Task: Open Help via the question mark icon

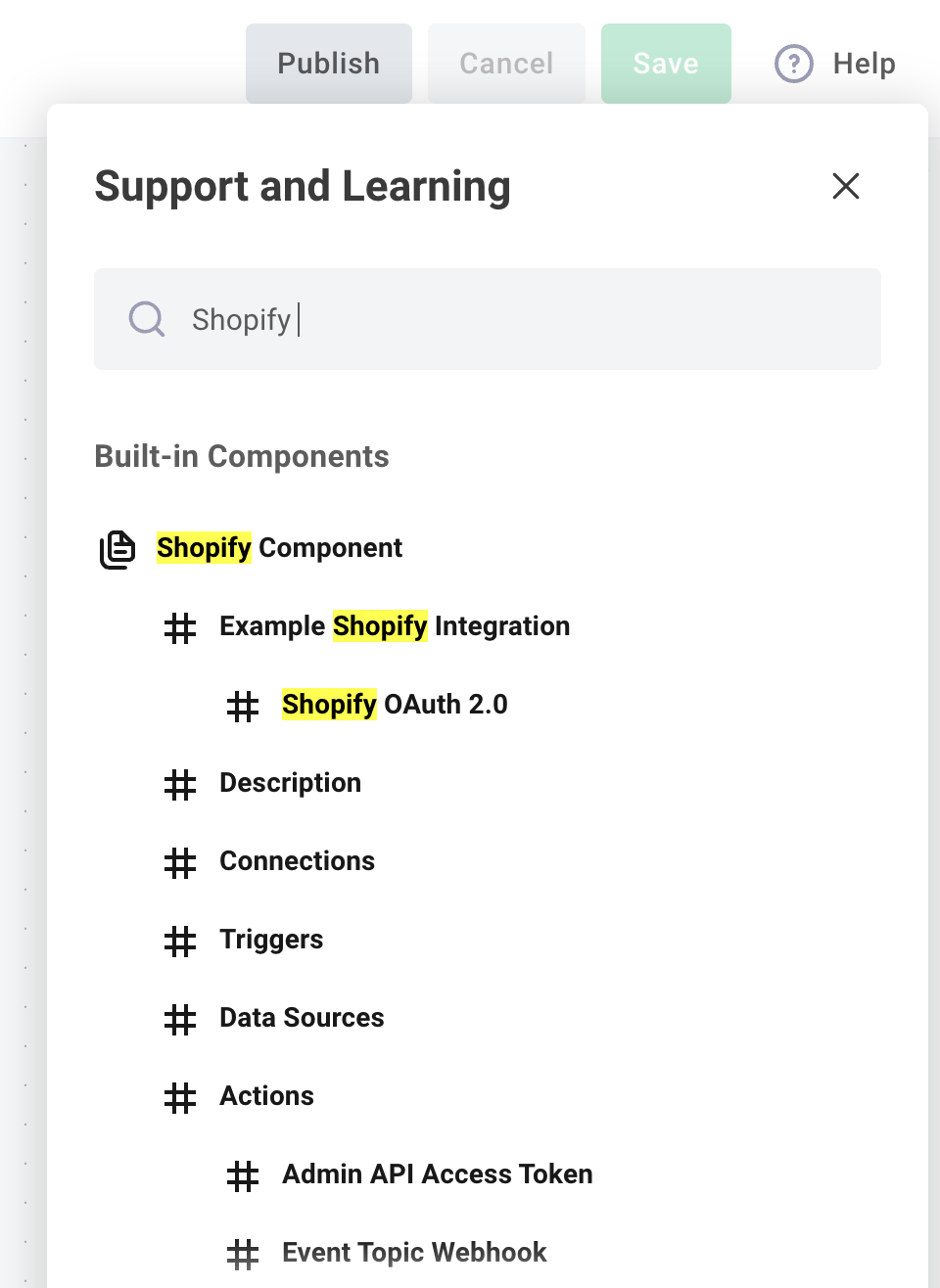Action: click(x=793, y=63)
